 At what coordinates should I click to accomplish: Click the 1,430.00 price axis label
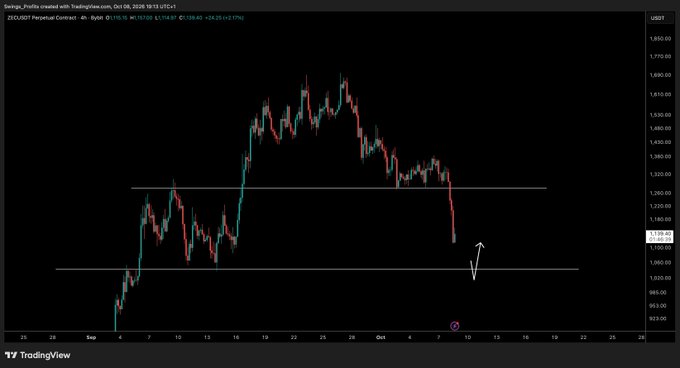[x=660, y=142]
